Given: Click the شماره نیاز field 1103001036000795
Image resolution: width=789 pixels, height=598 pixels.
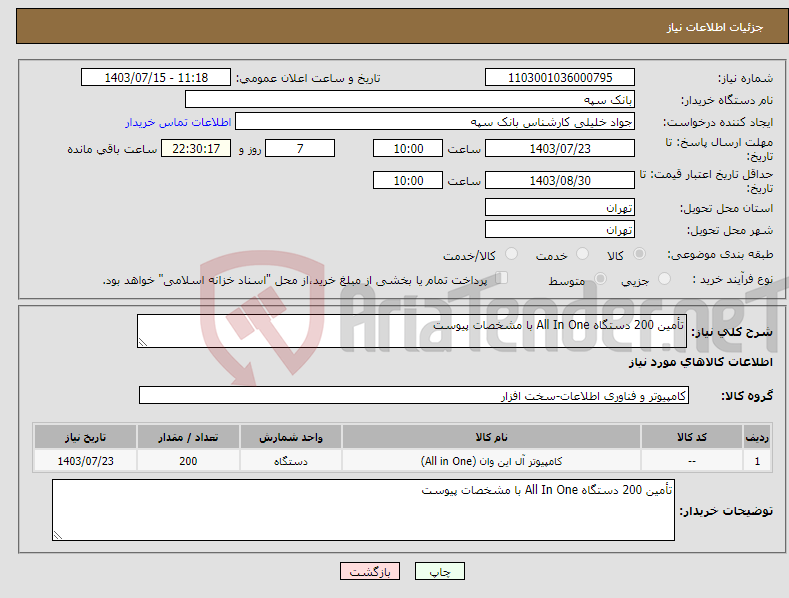Looking at the screenshot, I should (x=560, y=78).
